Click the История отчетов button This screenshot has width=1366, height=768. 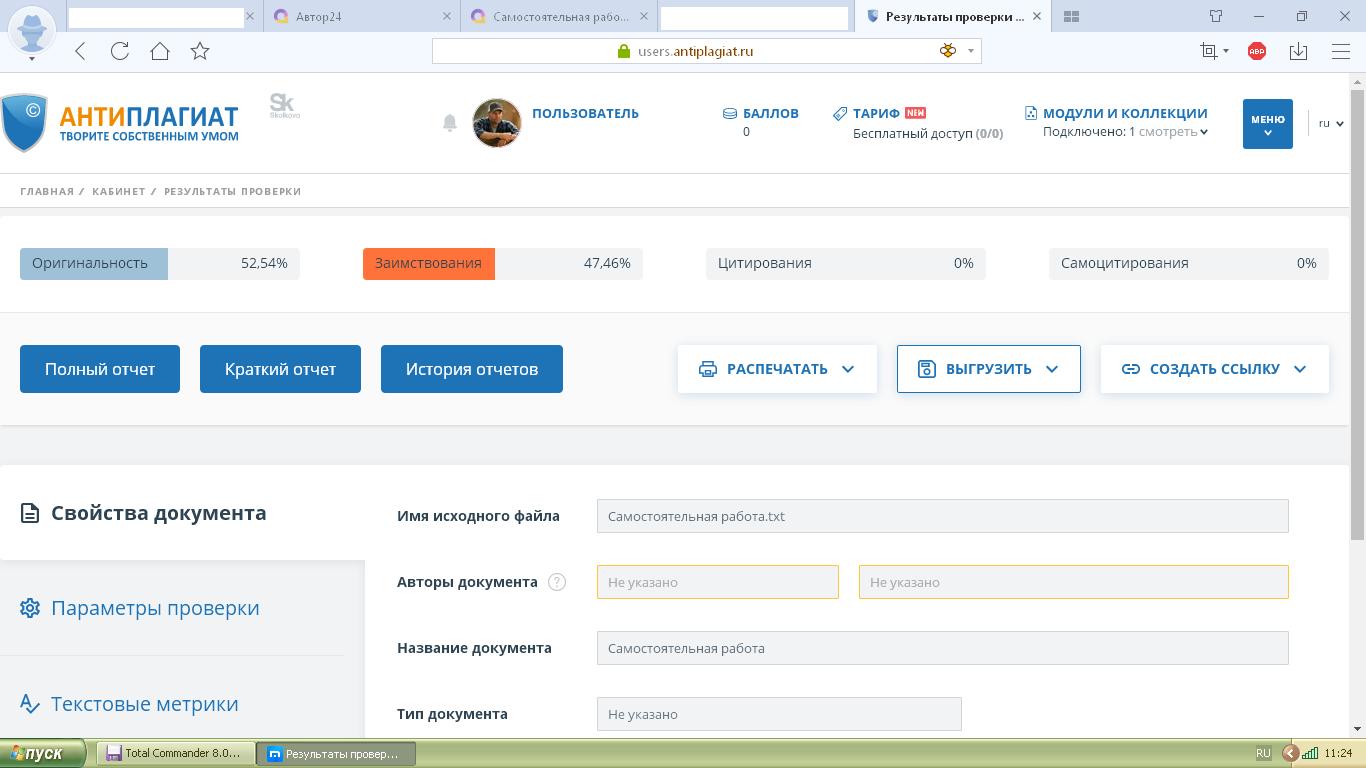pos(471,369)
